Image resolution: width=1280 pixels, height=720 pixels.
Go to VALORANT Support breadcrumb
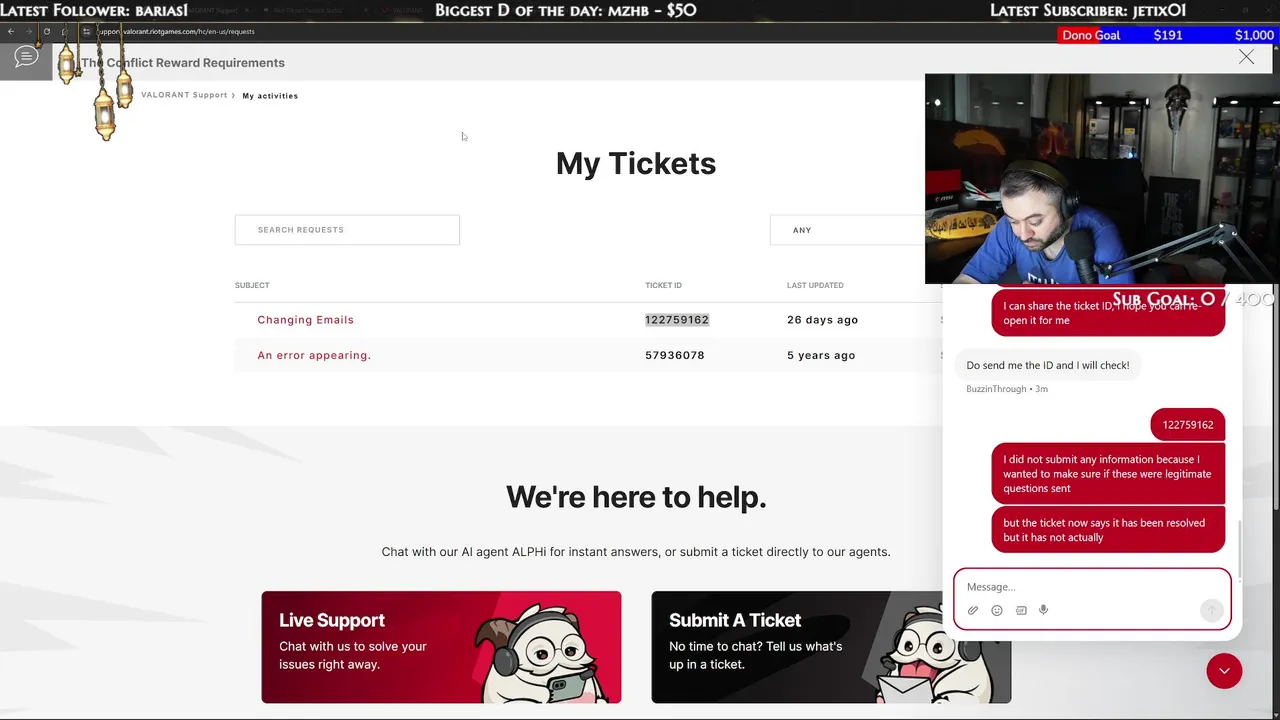pos(184,95)
